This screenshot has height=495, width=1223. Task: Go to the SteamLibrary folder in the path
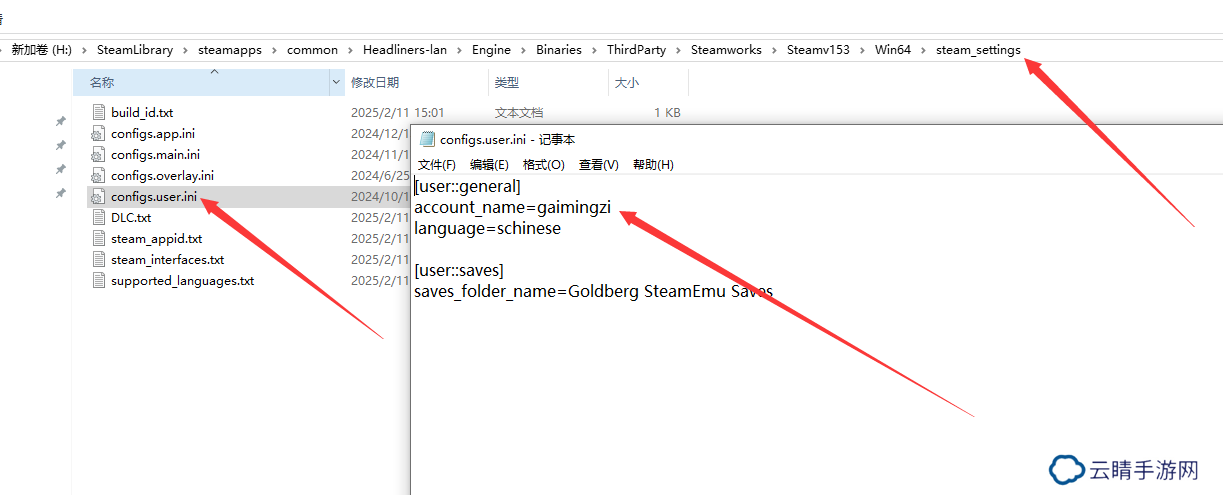[x=135, y=50]
